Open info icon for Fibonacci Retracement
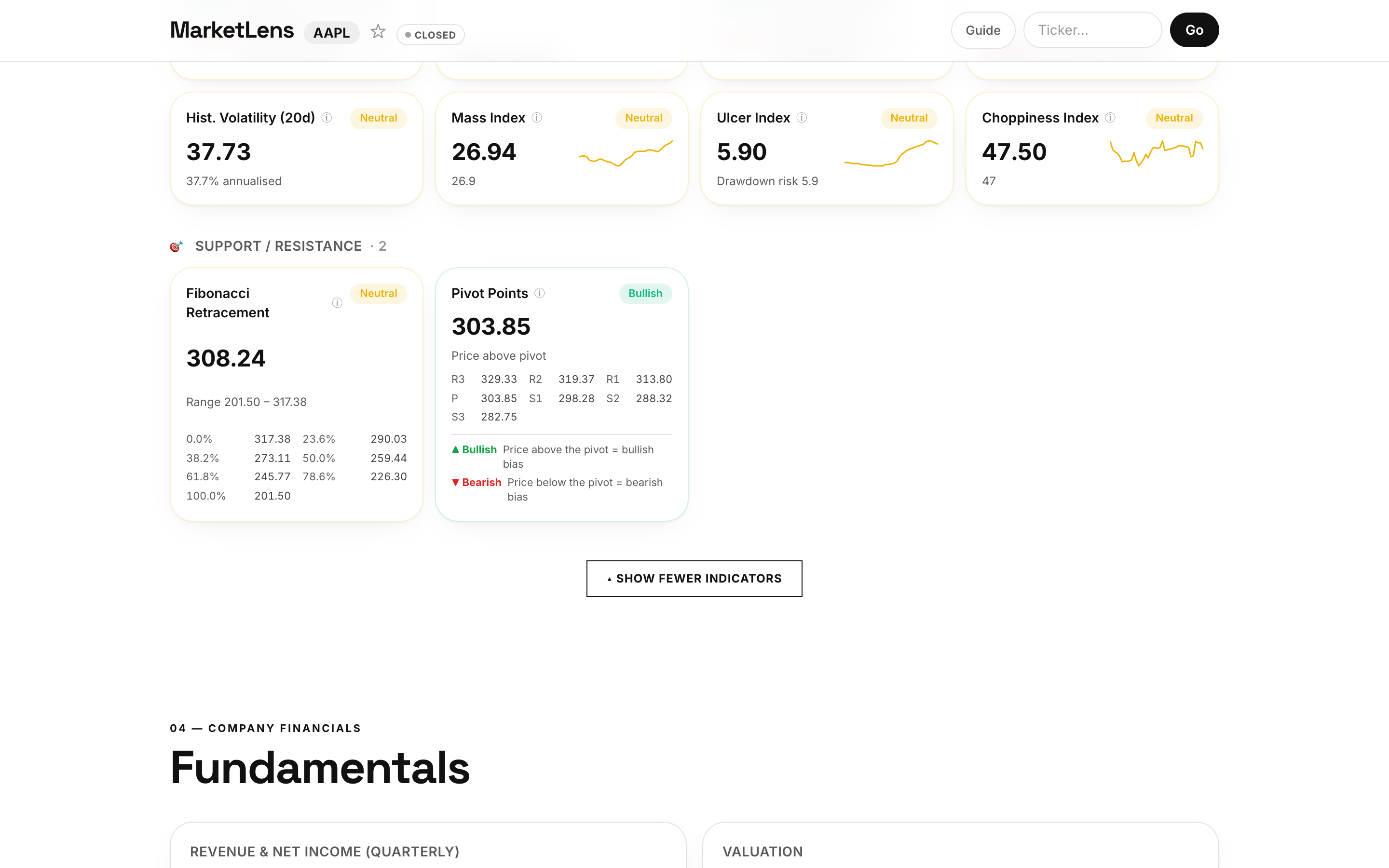Image resolution: width=1389 pixels, height=868 pixels. click(337, 302)
